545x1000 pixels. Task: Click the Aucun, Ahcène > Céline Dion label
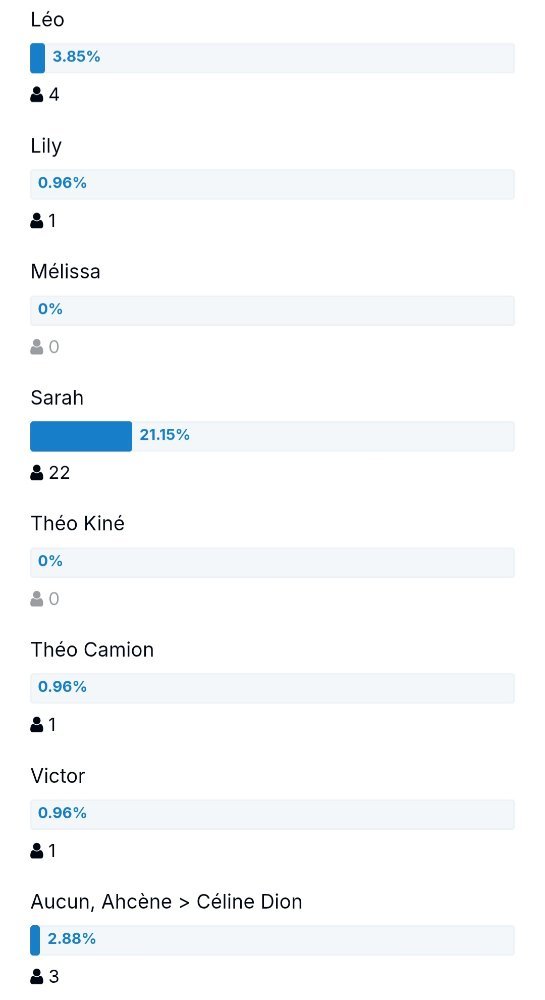pos(166,902)
